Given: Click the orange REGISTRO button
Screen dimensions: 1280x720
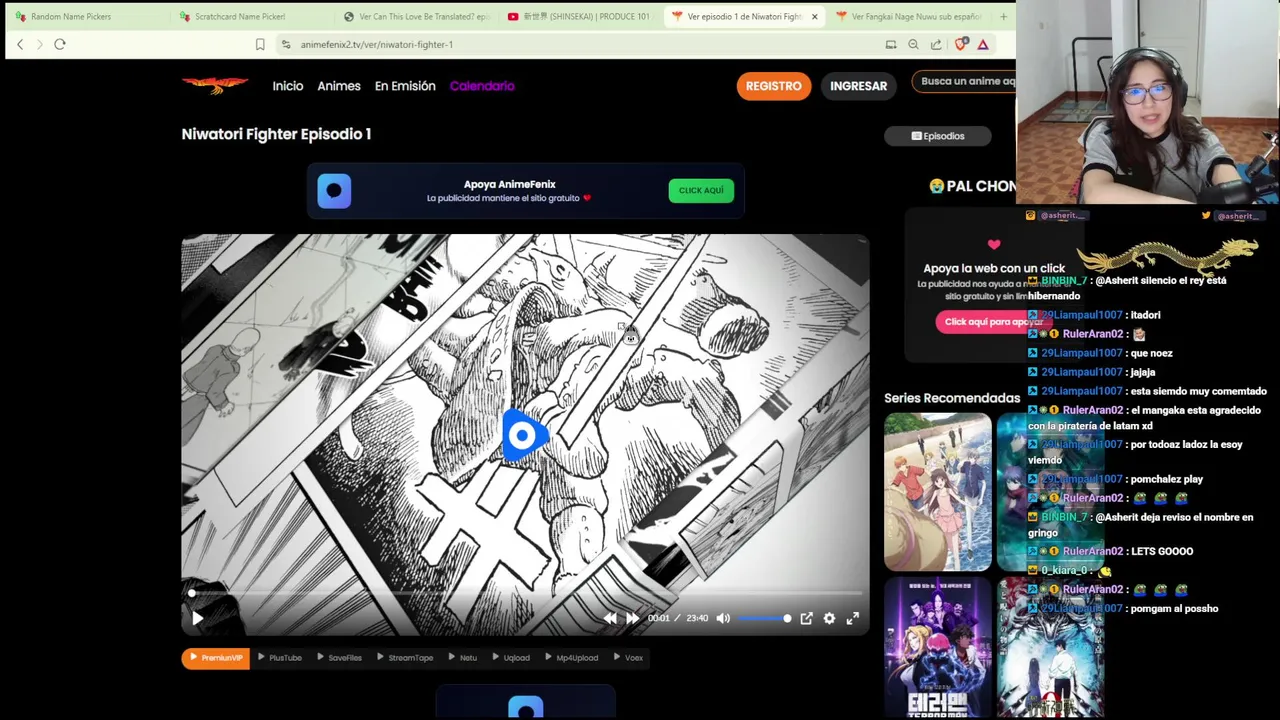Looking at the screenshot, I should [773, 86].
